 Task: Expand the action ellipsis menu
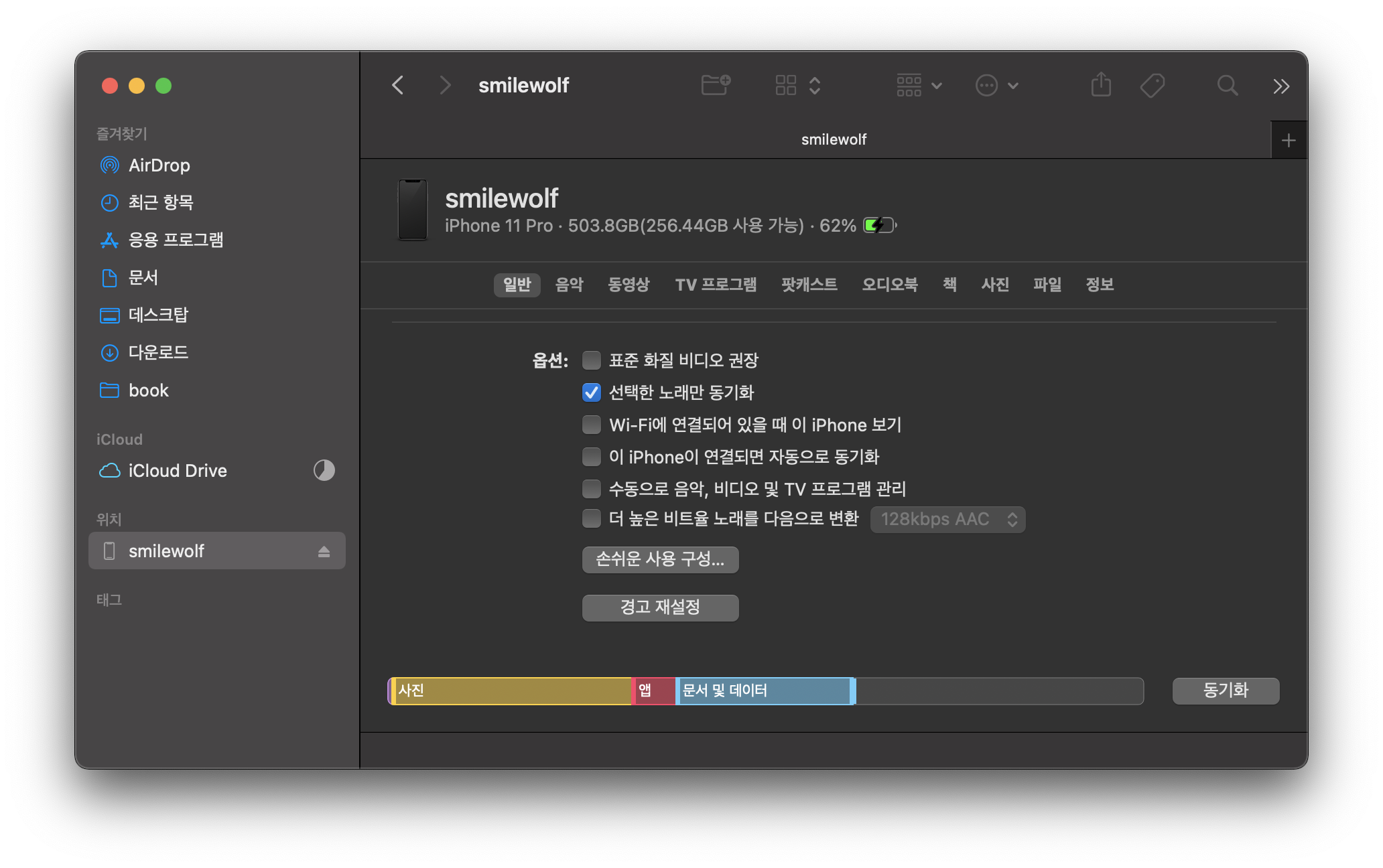tap(996, 85)
